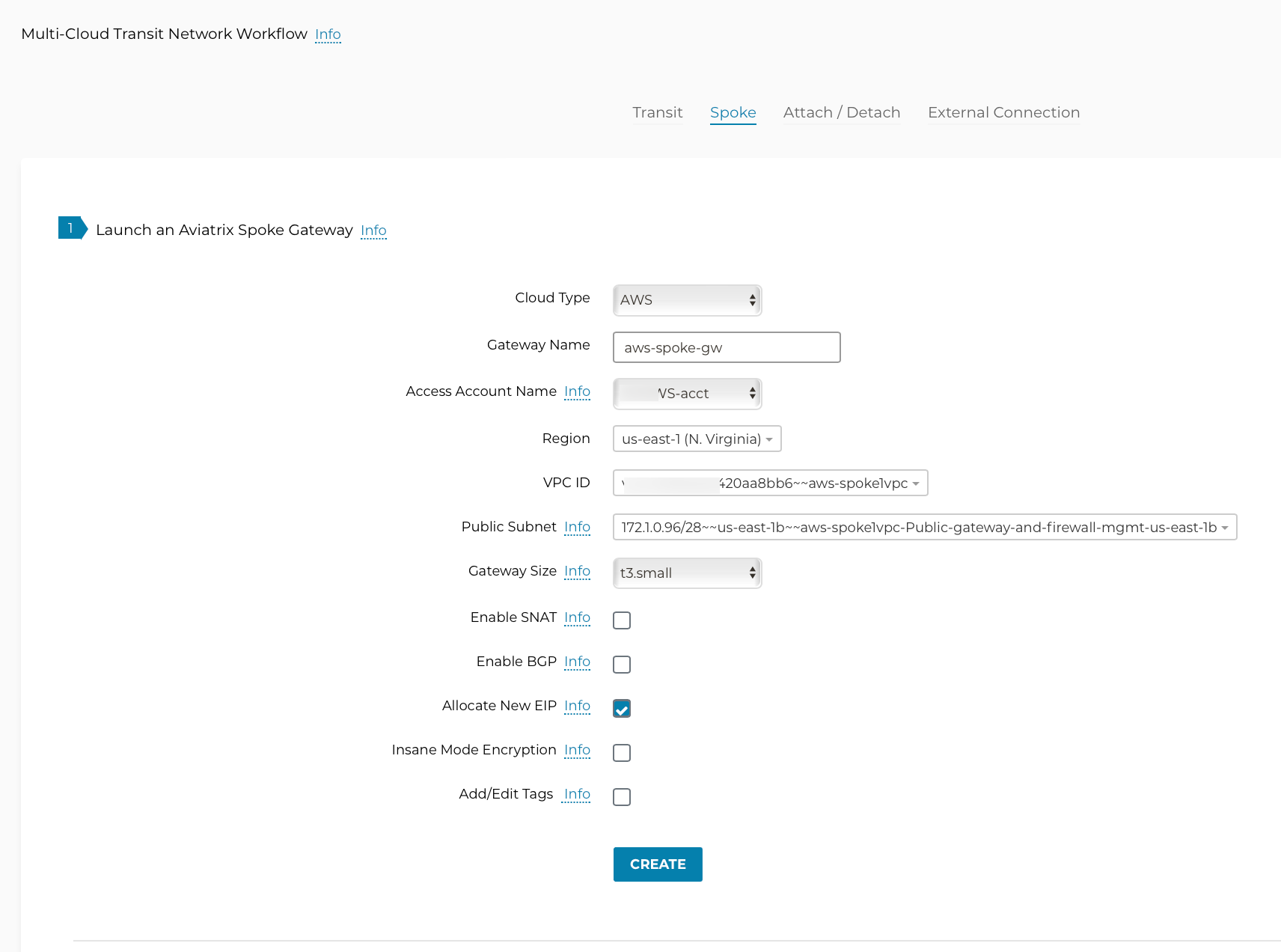
Task: Go to External Connection tab
Action: [x=1003, y=112]
